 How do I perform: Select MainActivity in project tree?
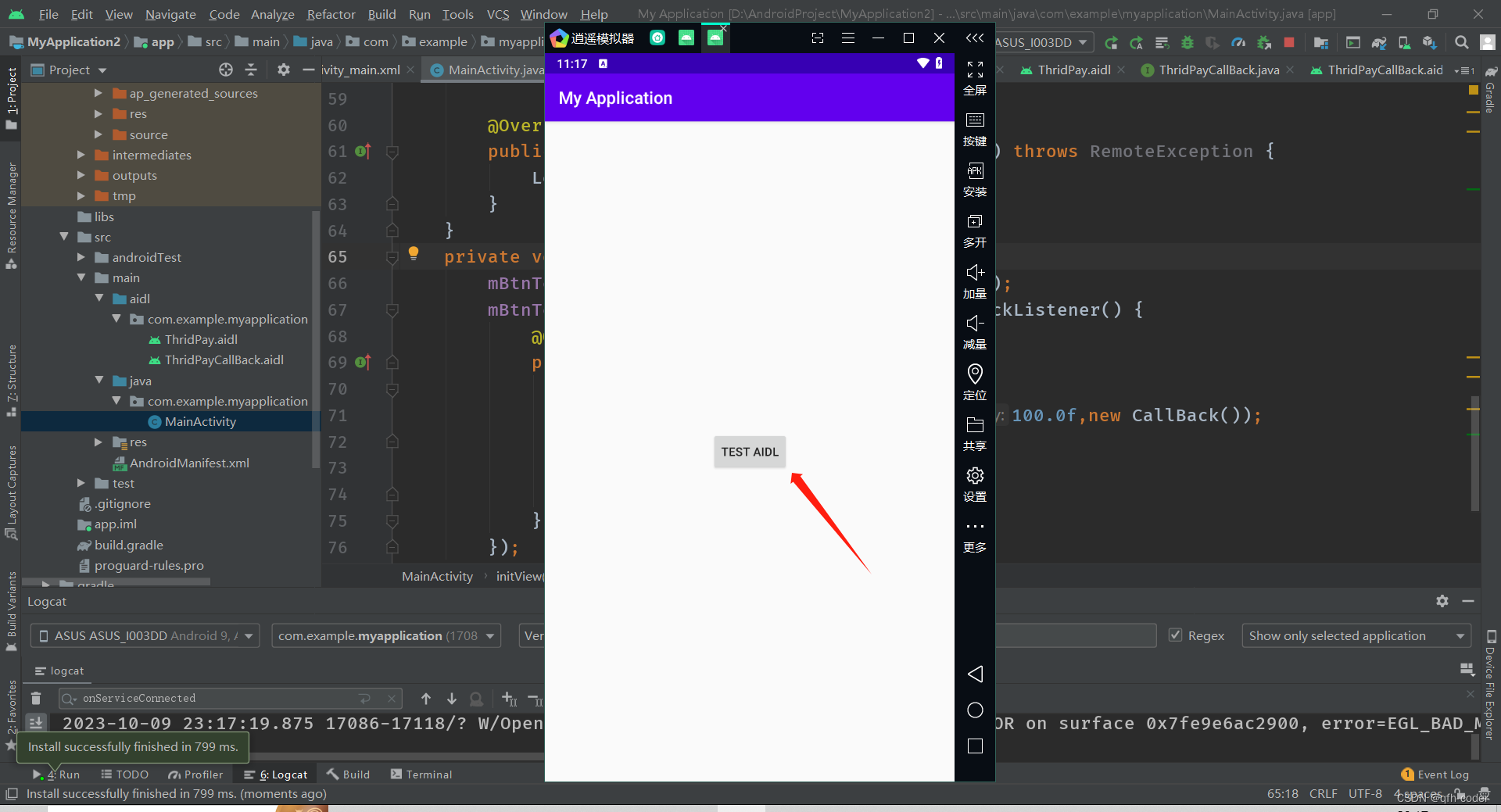200,421
